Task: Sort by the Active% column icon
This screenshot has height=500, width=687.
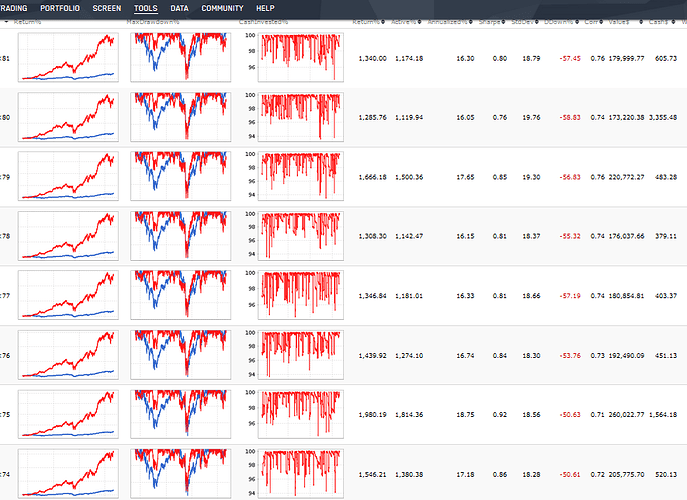Action: pos(419,22)
